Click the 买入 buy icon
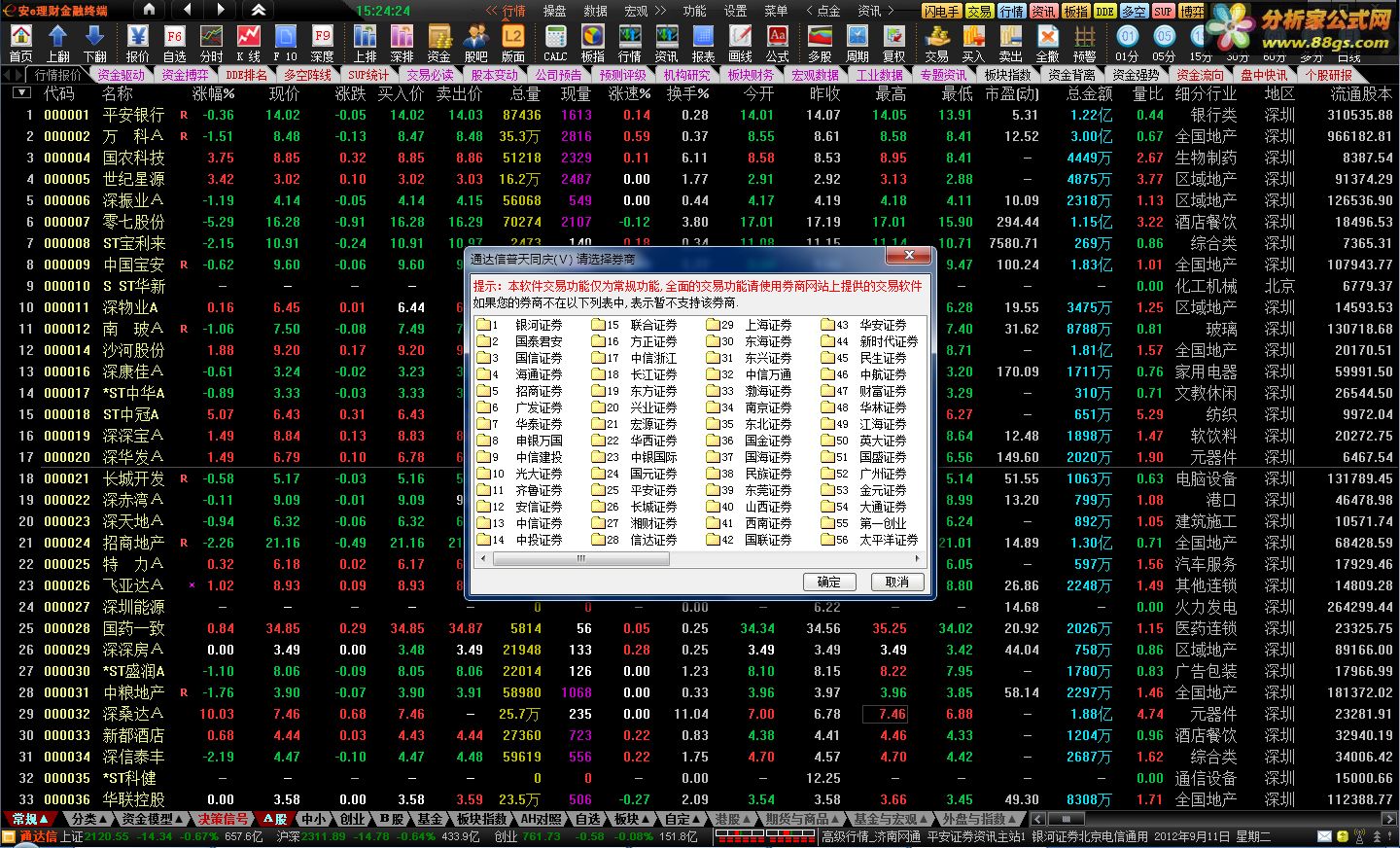The height and width of the screenshot is (848, 1400). [x=973, y=44]
